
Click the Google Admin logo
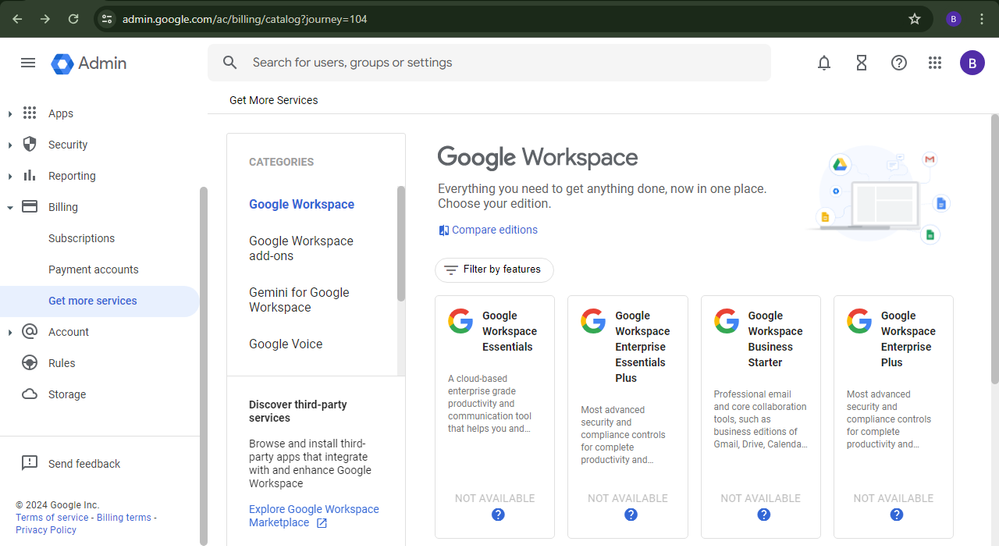(x=89, y=63)
